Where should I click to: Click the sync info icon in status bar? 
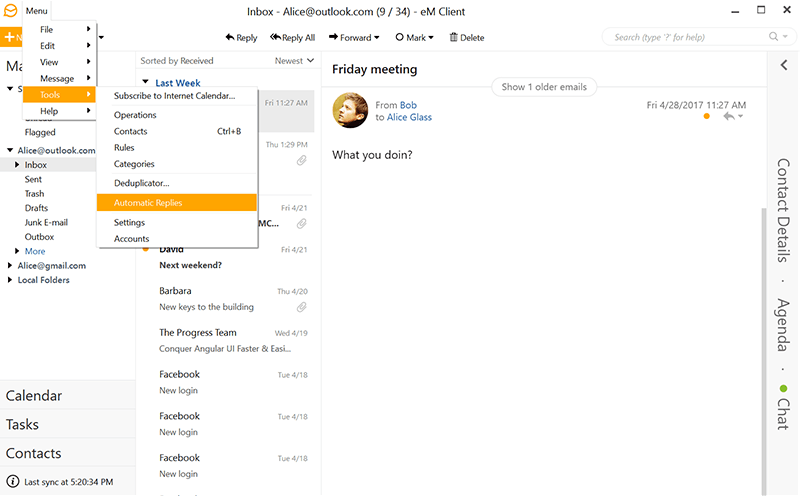pyautogui.click(x=13, y=481)
